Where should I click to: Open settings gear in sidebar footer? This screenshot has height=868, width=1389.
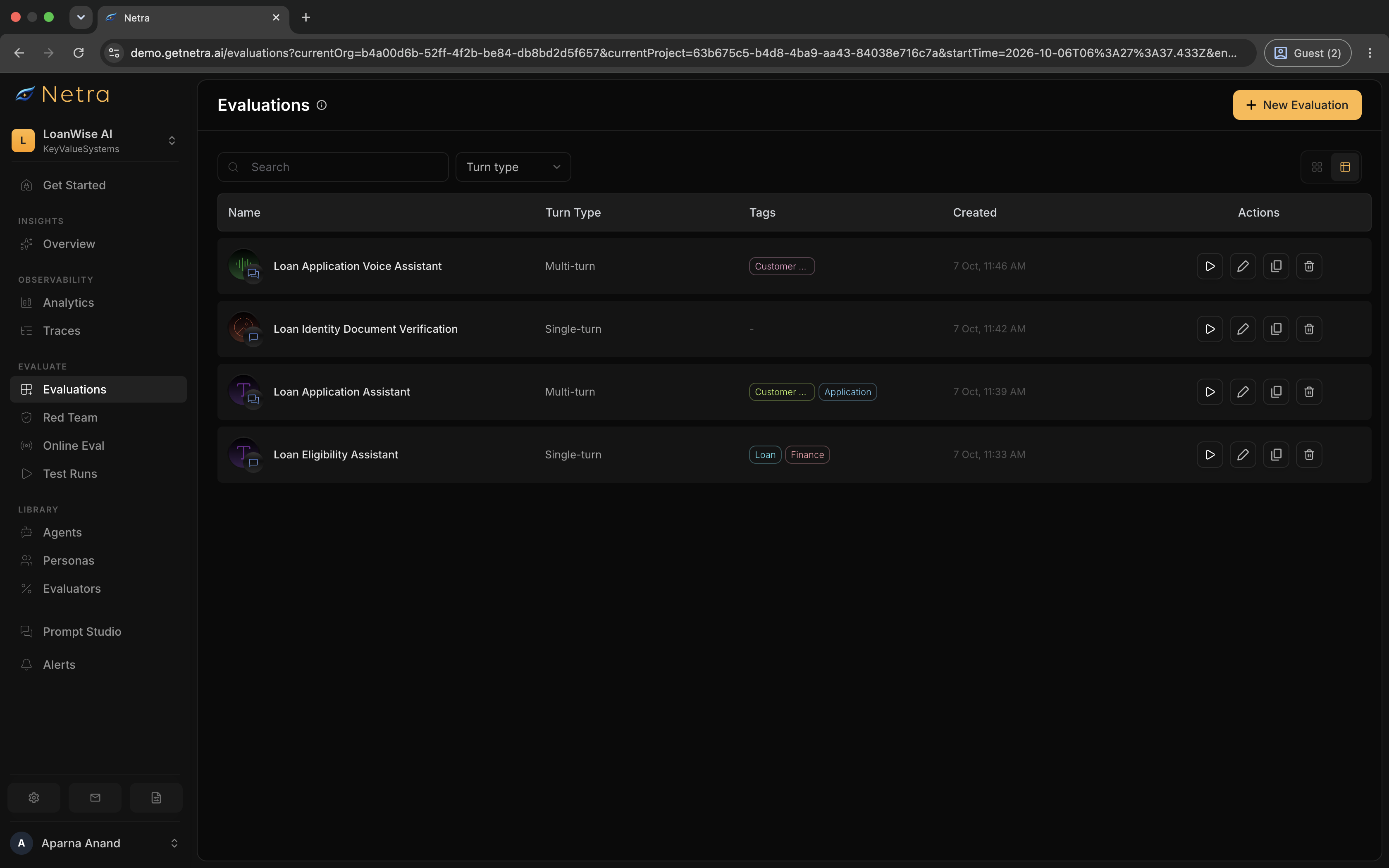[34, 797]
